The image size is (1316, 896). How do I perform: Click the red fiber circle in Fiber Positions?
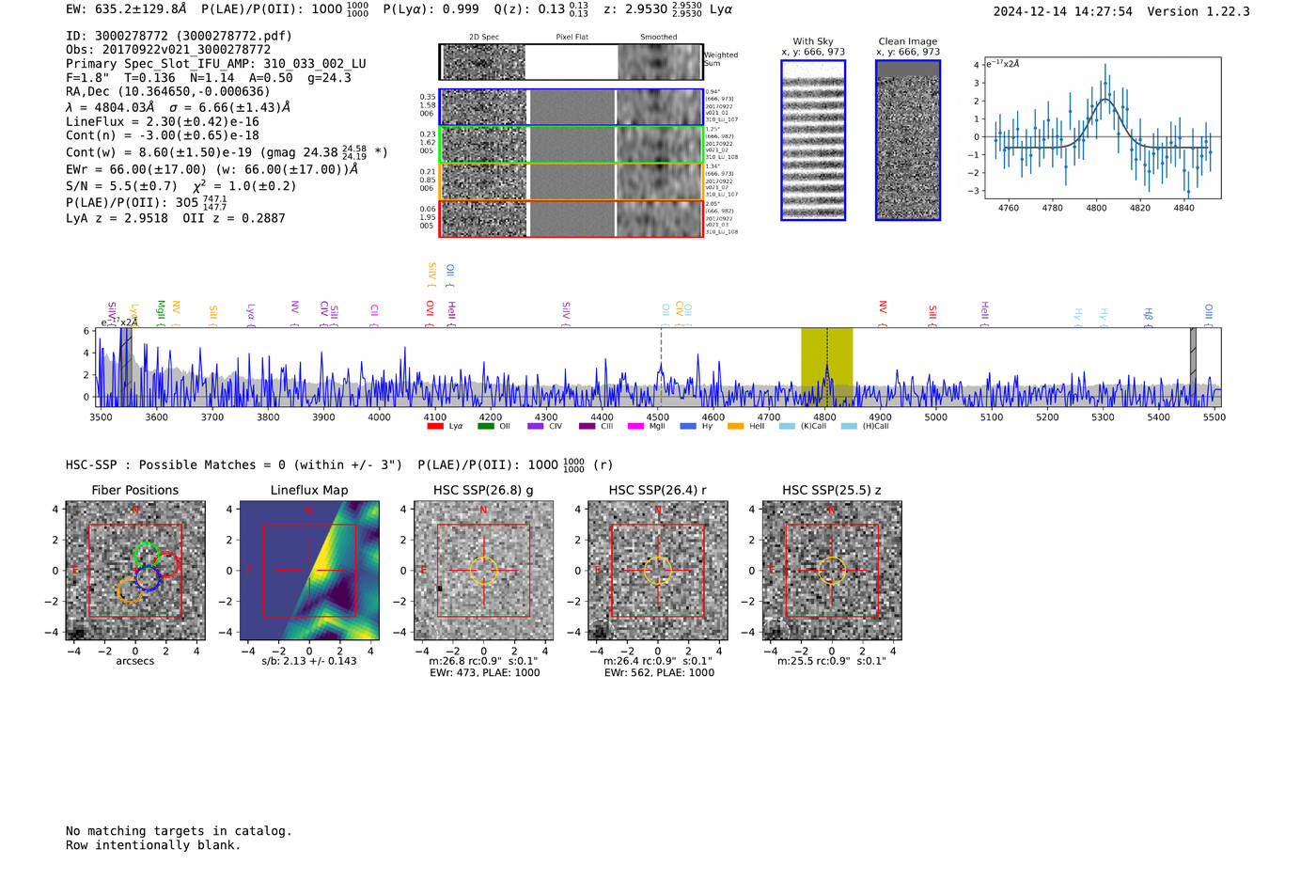pos(167,564)
